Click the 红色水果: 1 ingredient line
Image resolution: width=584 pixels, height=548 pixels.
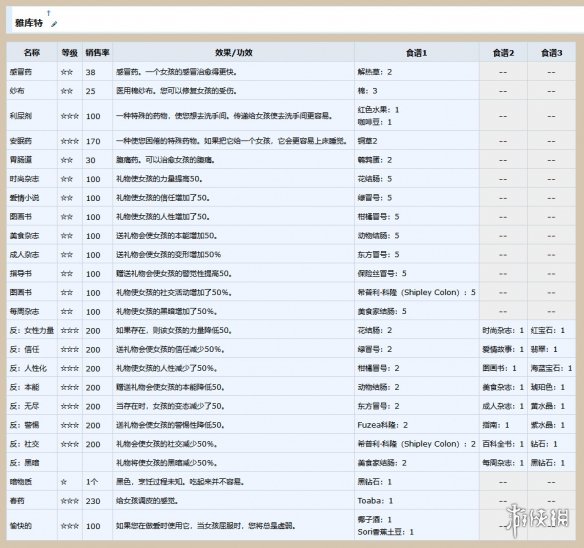(378, 110)
